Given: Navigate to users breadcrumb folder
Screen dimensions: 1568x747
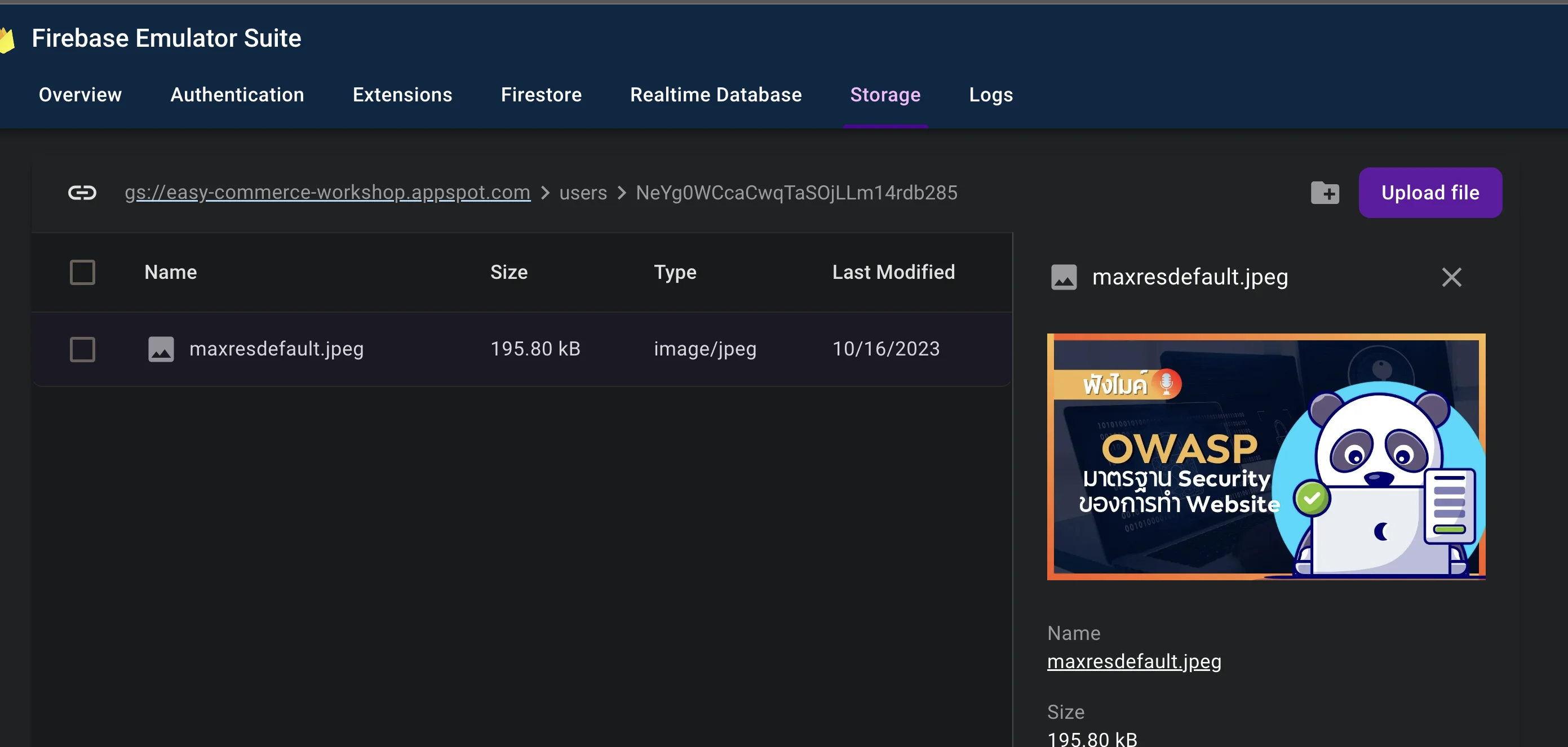Looking at the screenshot, I should coord(583,193).
